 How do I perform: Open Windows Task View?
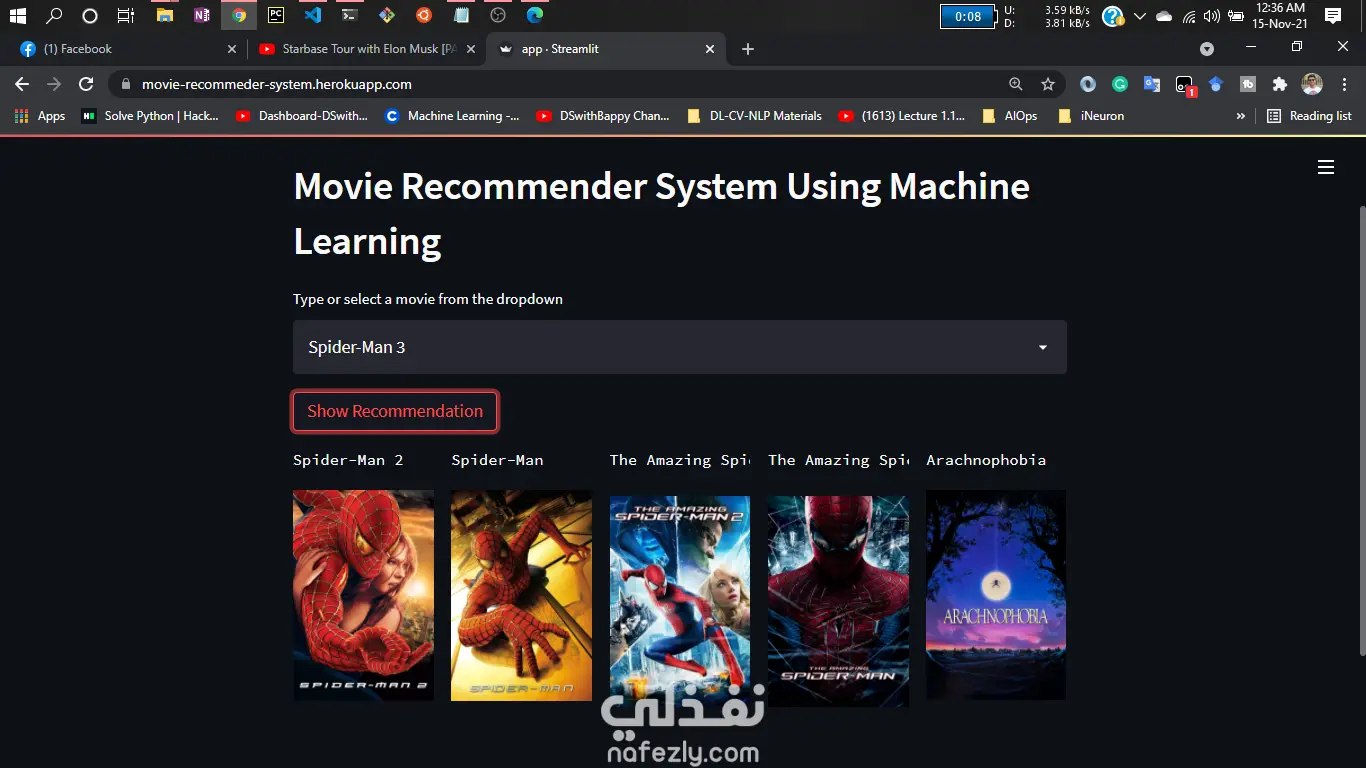(125, 15)
